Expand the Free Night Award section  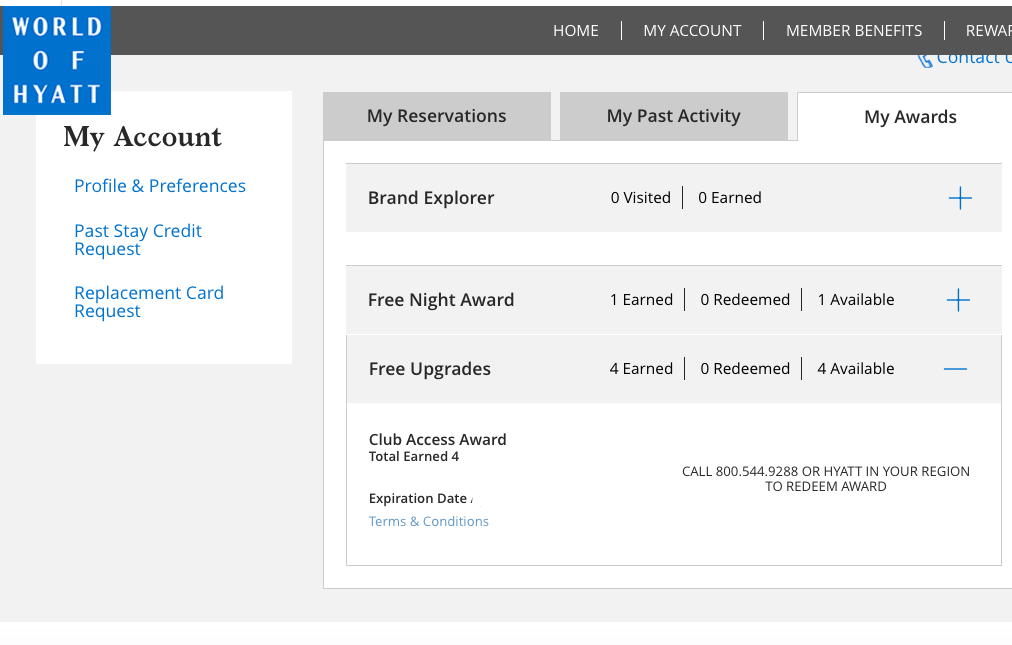958,300
